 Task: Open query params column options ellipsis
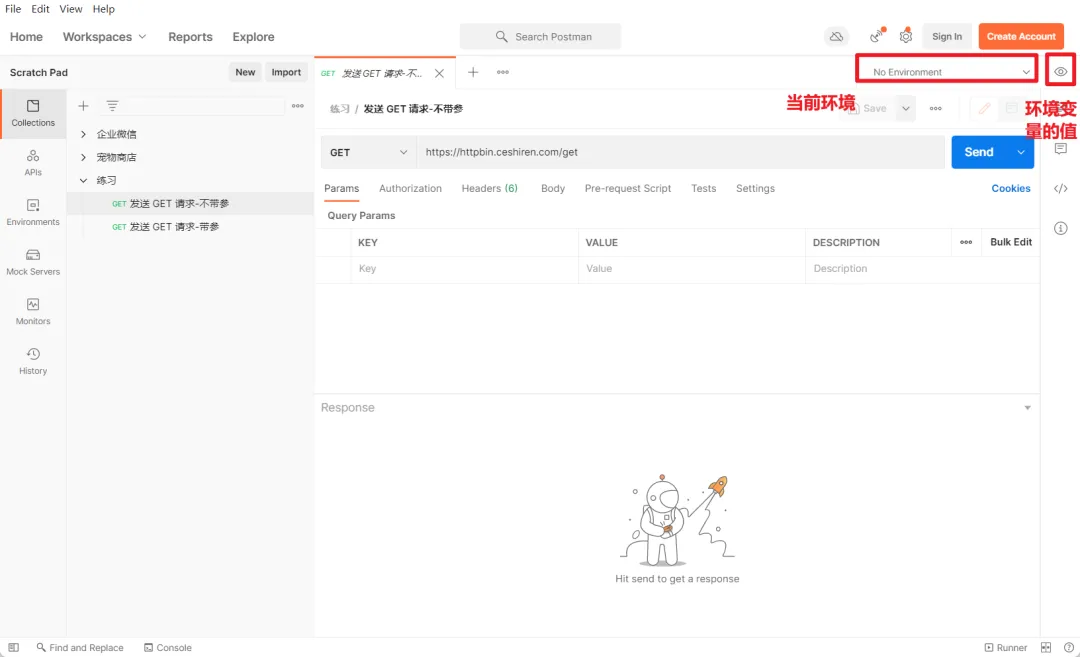(966, 242)
